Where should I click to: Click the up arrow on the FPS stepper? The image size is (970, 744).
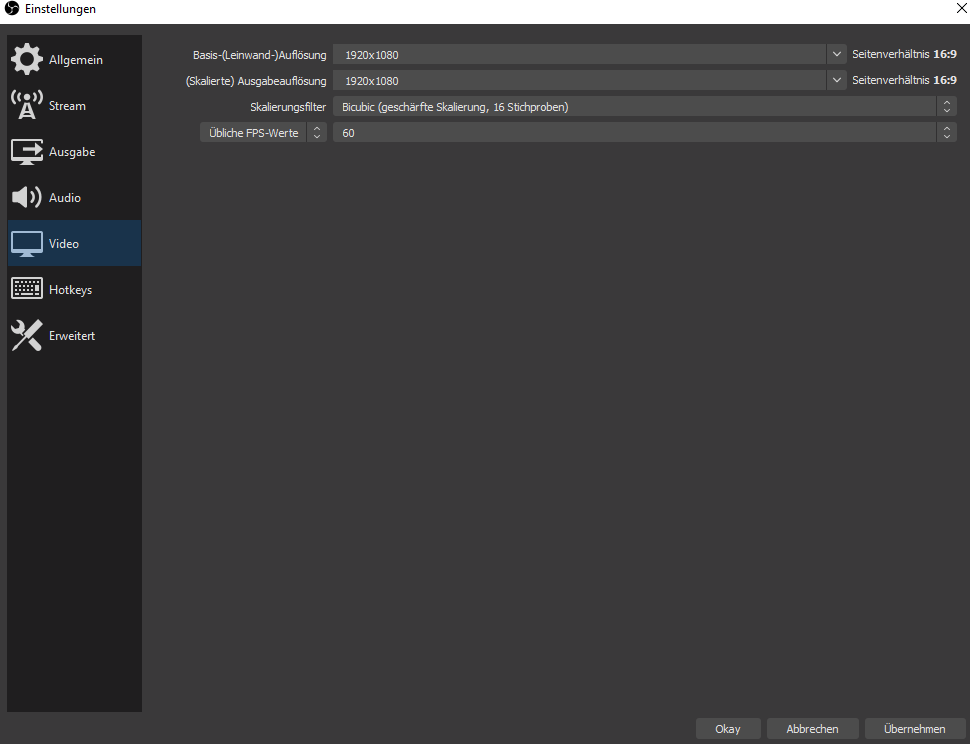946,128
